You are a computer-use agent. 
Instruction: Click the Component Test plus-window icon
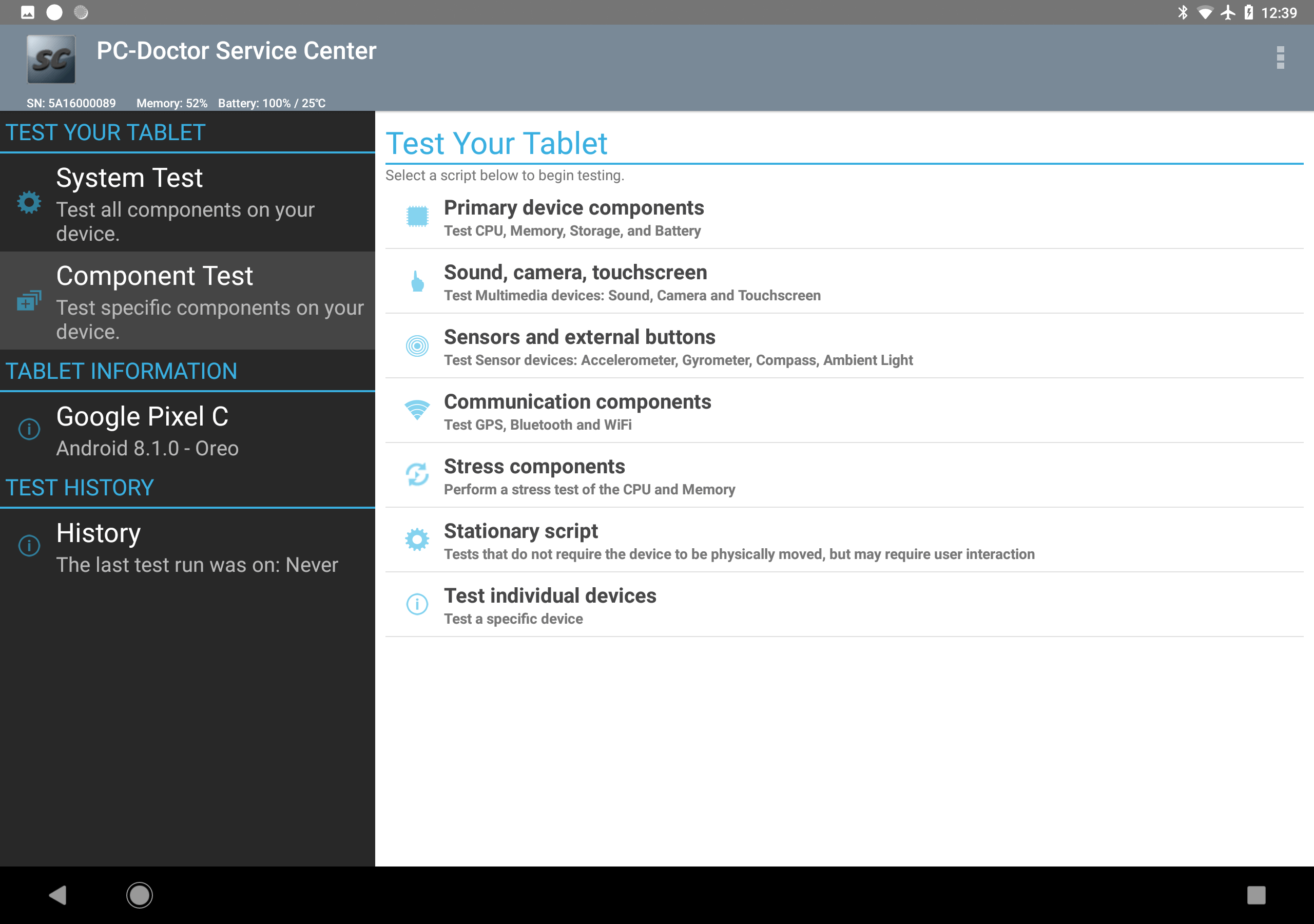coord(29,301)
